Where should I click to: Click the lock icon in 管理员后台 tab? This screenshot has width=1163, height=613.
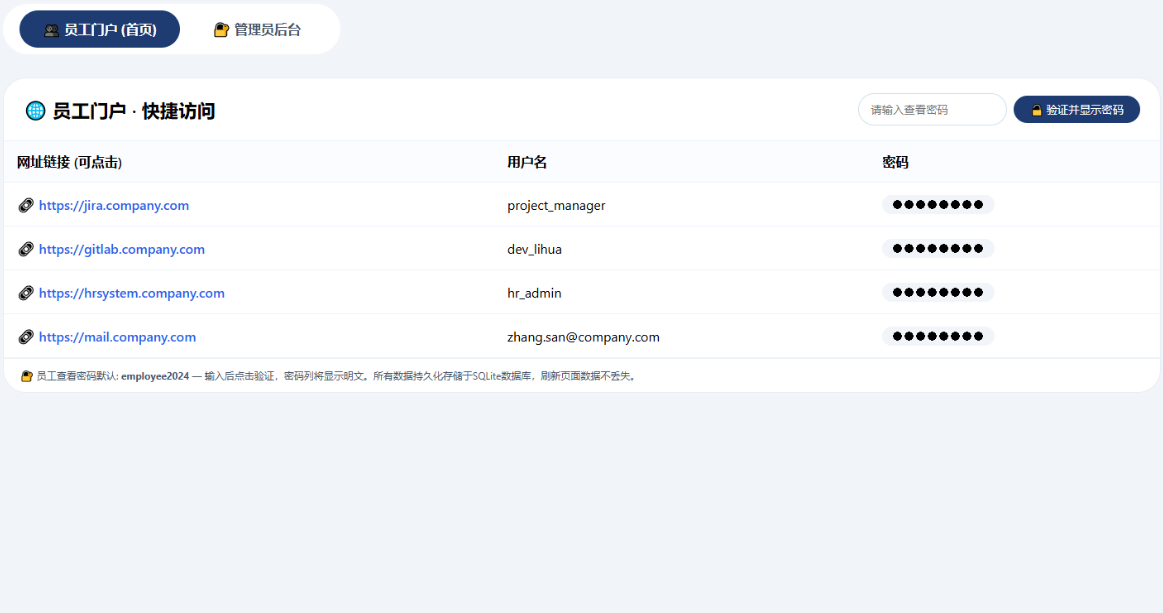(x=222, y=30)
